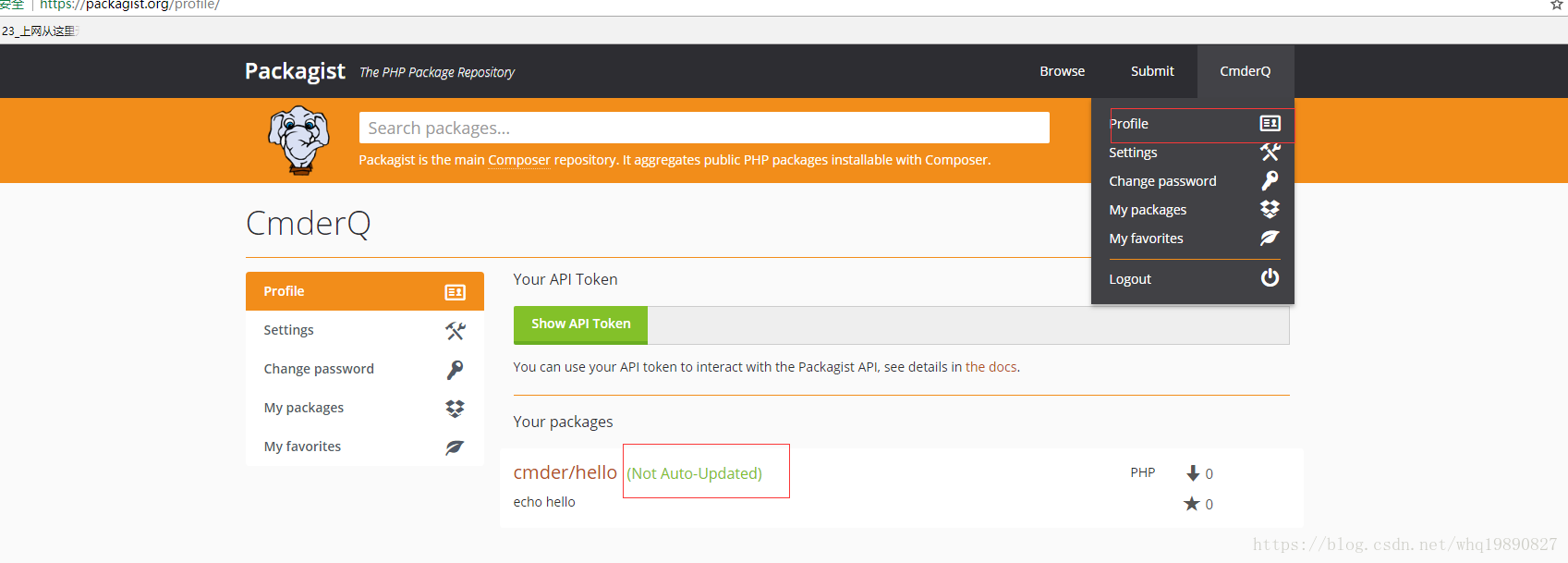This screenshot has height=563, width=1568.
Task: Click the Your packages heading
Action: click(x=563, y=422)
